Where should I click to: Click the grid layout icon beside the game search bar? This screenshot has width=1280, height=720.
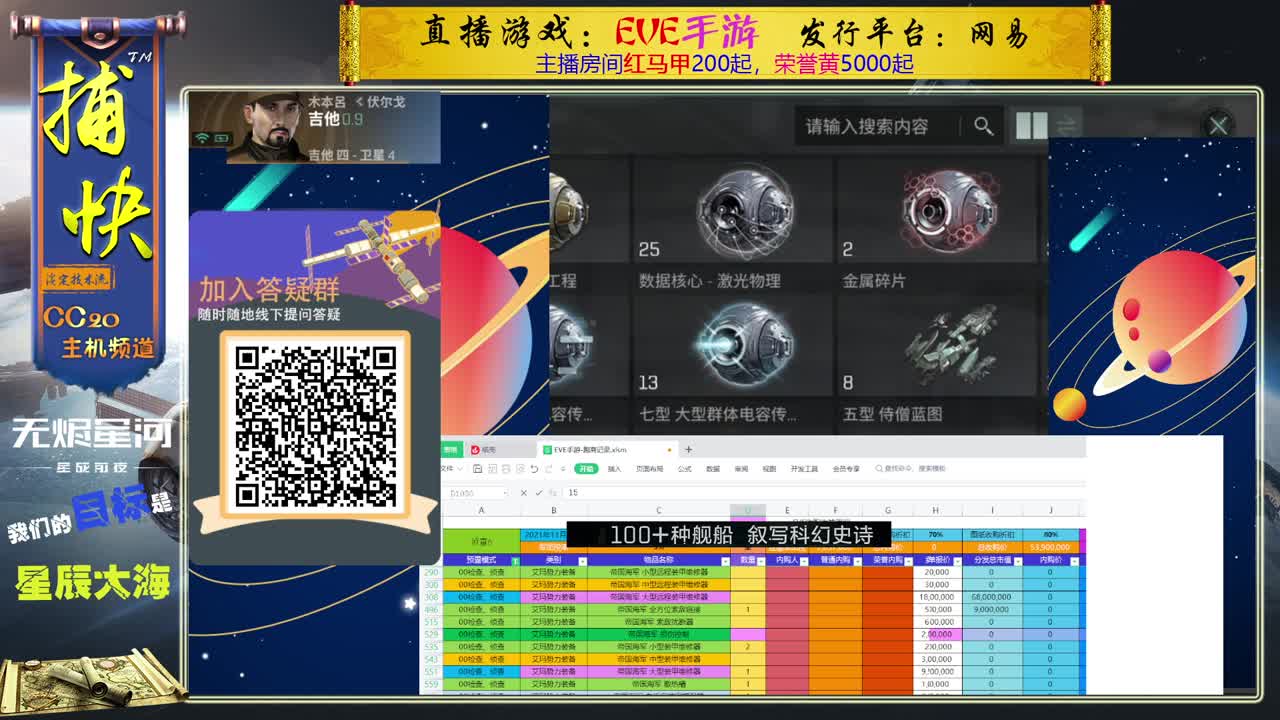tap(1032, 125)
